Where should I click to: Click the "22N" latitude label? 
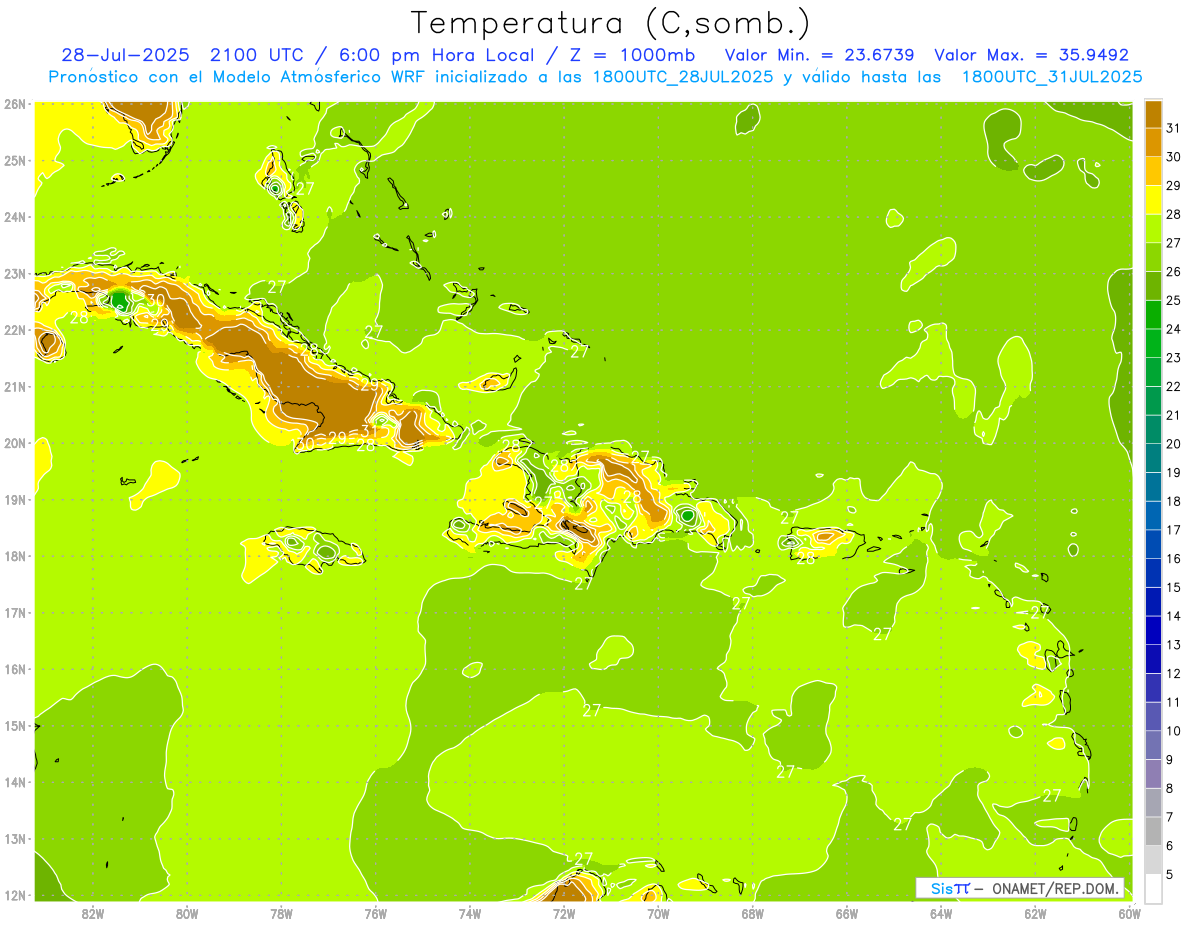coord(15,329)
